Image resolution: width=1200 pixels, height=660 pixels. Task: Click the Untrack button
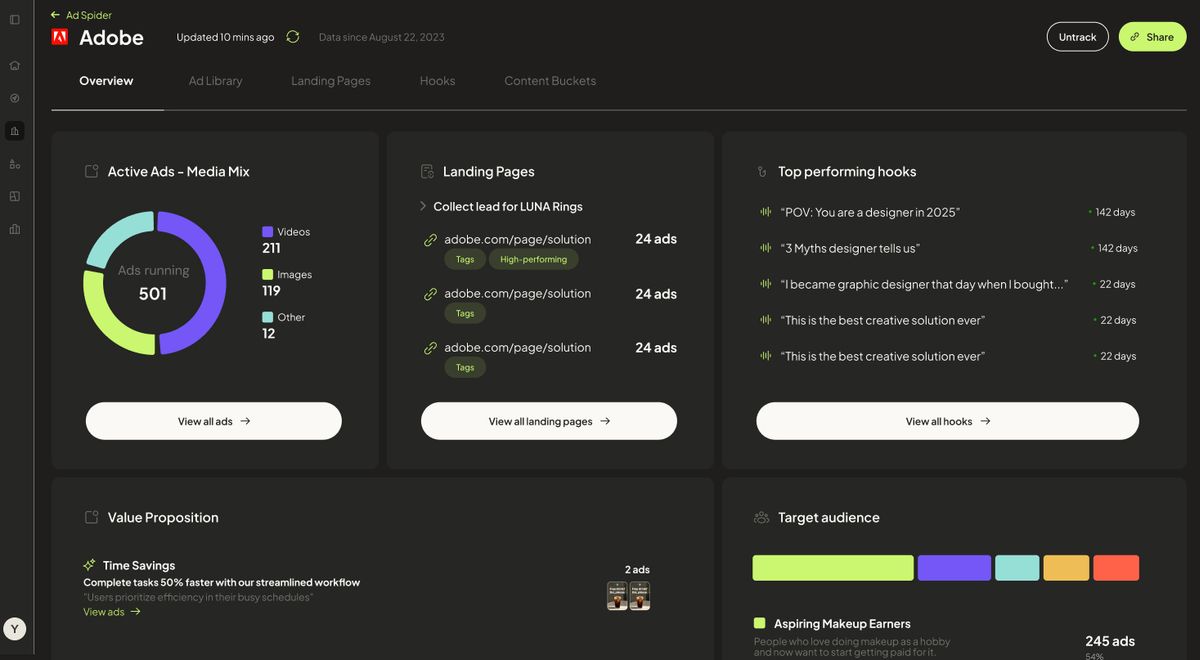tap(1078, 37)
